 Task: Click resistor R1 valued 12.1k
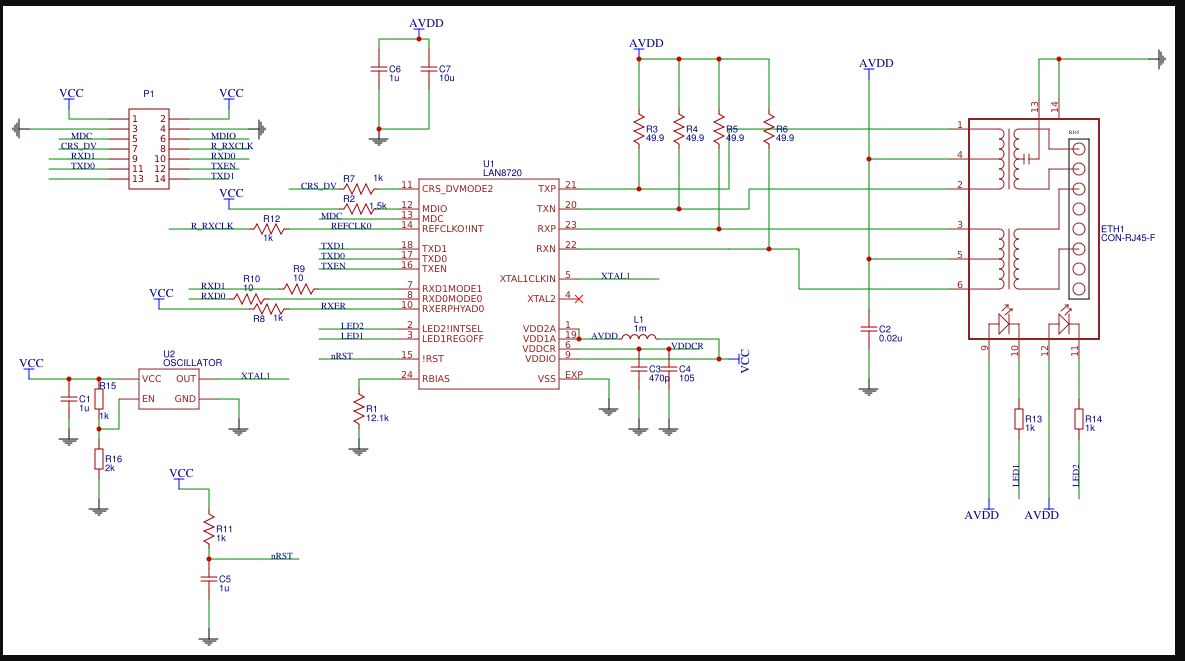click(357, 410)
